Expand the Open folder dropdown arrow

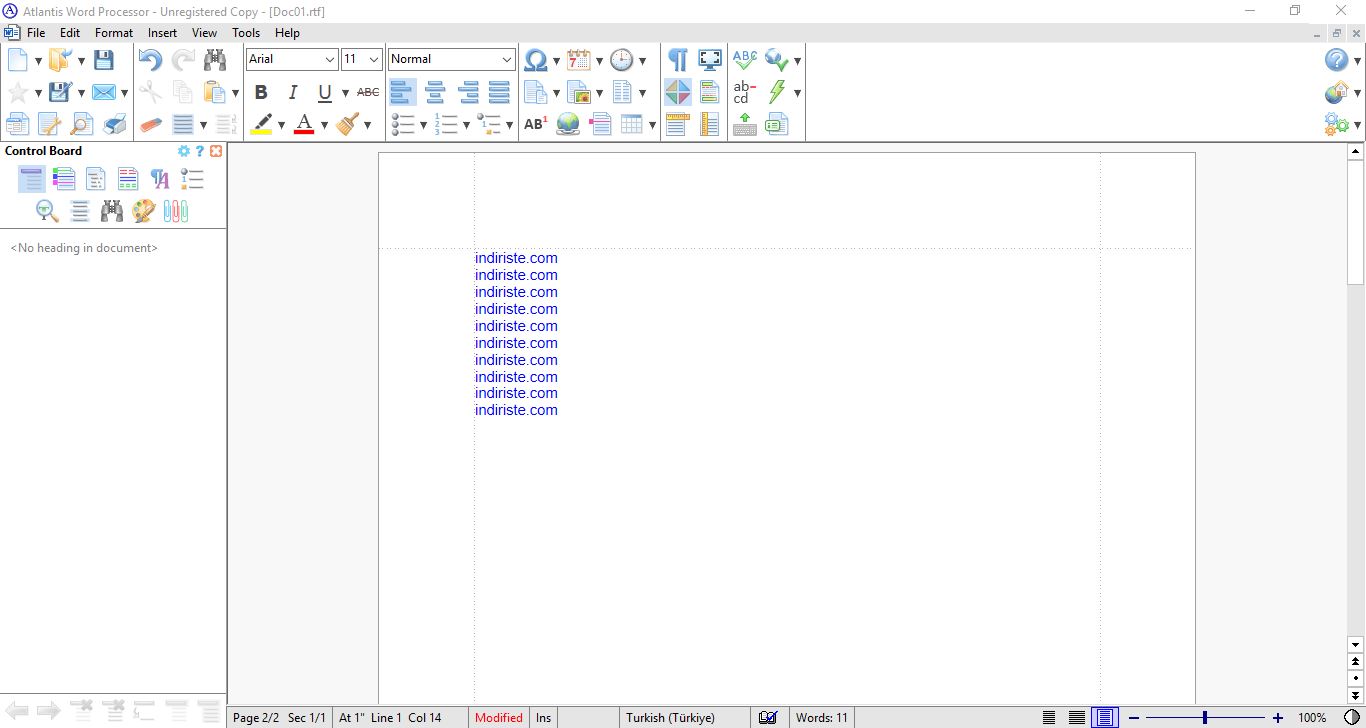[81, 61]
